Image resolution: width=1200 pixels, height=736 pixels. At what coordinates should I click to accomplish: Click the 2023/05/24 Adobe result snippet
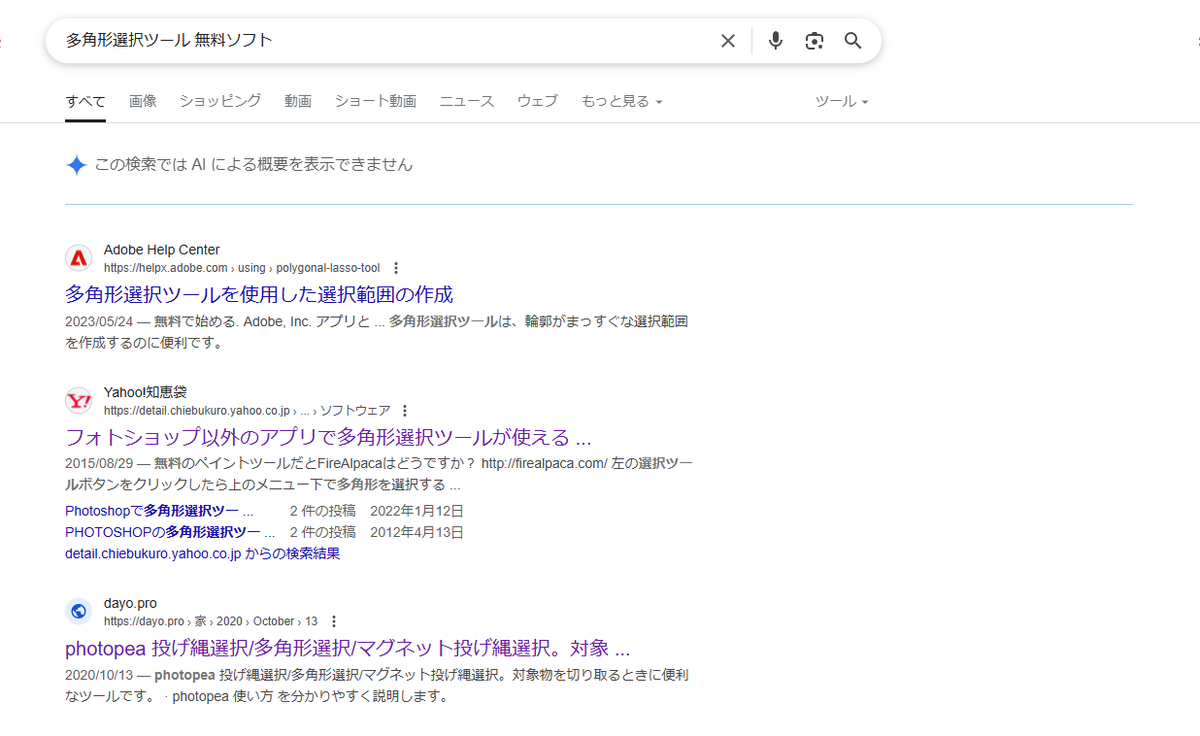click(377, 332)
